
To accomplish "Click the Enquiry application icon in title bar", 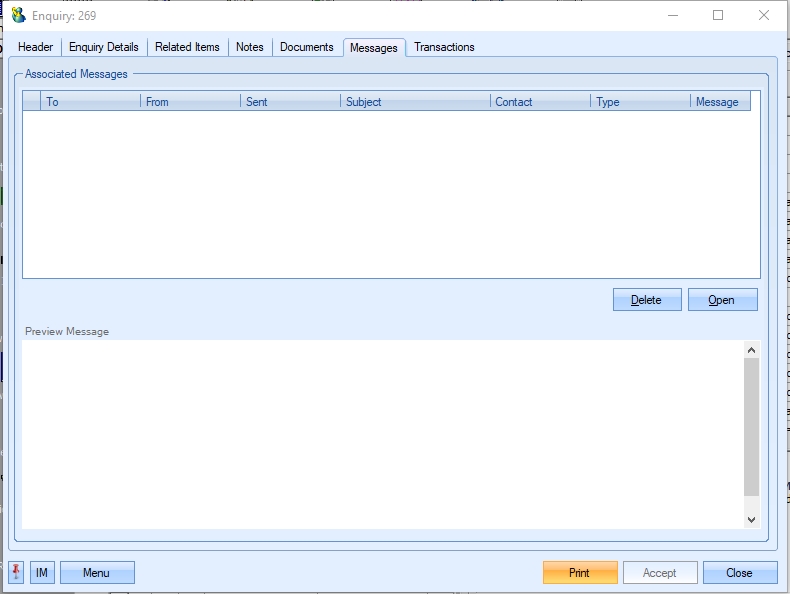I will point(18,16).
